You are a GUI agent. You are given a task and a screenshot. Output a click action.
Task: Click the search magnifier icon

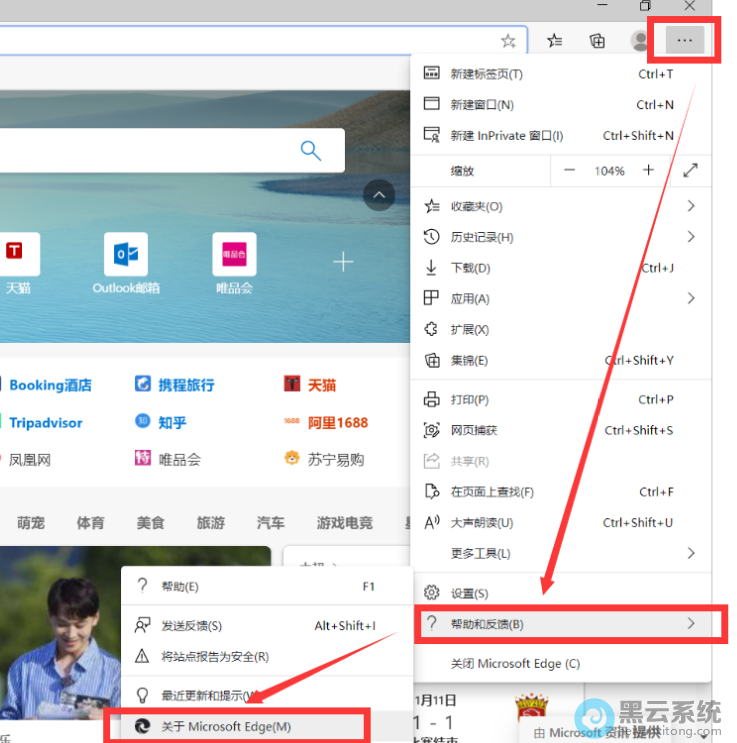(311, 151)
